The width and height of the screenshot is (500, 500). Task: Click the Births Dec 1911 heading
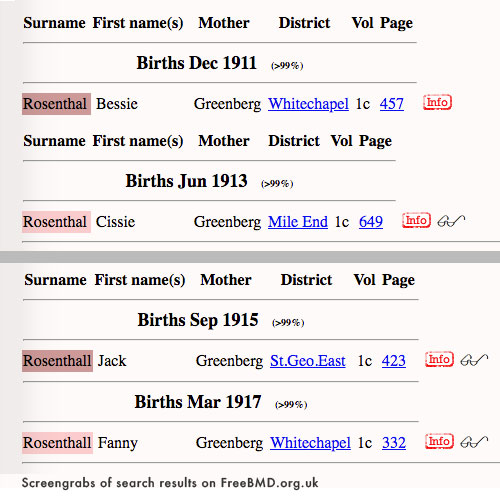click(x=197, y=63)
